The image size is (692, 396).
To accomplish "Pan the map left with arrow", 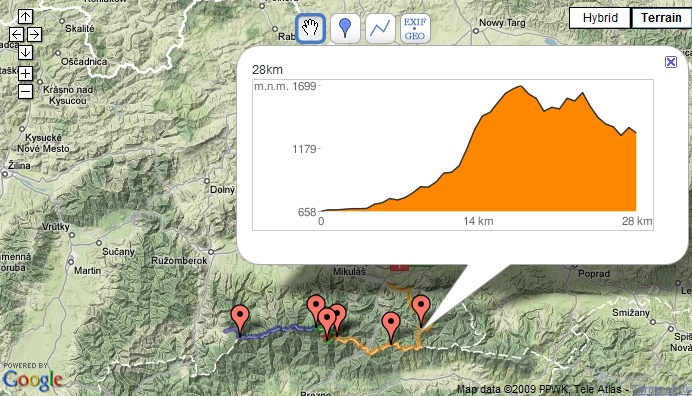I will click(16, 34).
